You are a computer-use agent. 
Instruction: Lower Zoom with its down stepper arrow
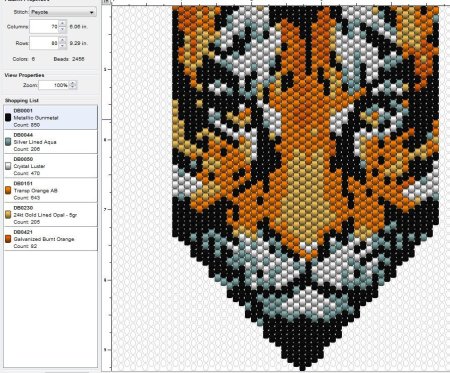tap(73, 87)
